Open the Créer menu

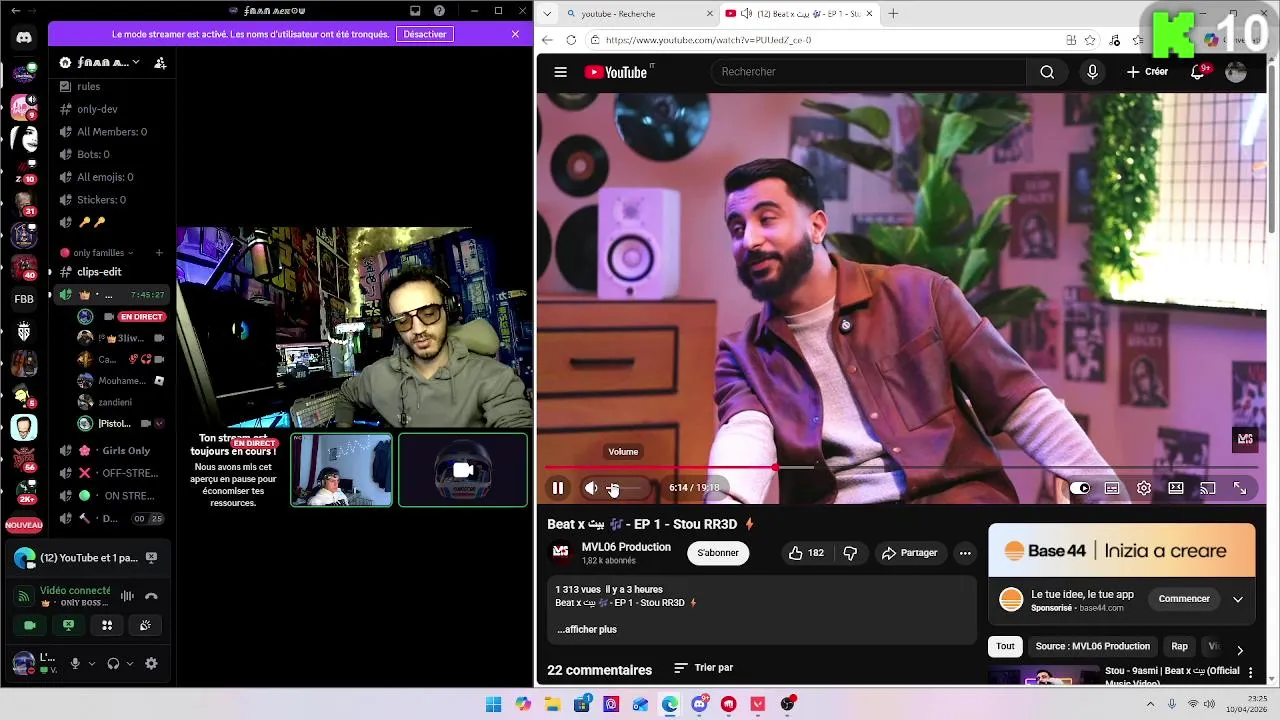click(1147, 72)
